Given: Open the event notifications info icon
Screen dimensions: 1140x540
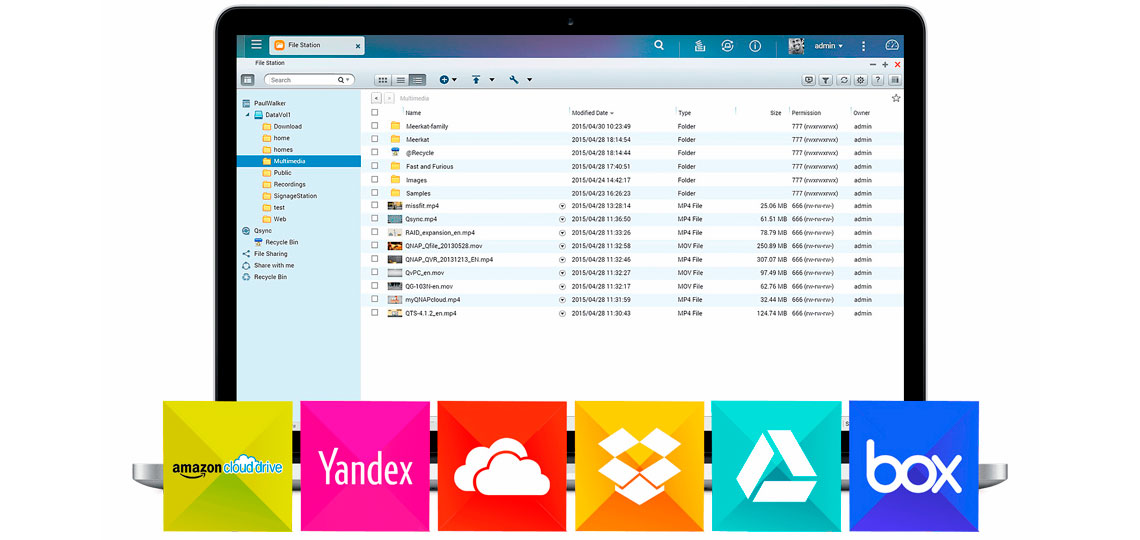Looking at the screenshot, I should (755, 46).
